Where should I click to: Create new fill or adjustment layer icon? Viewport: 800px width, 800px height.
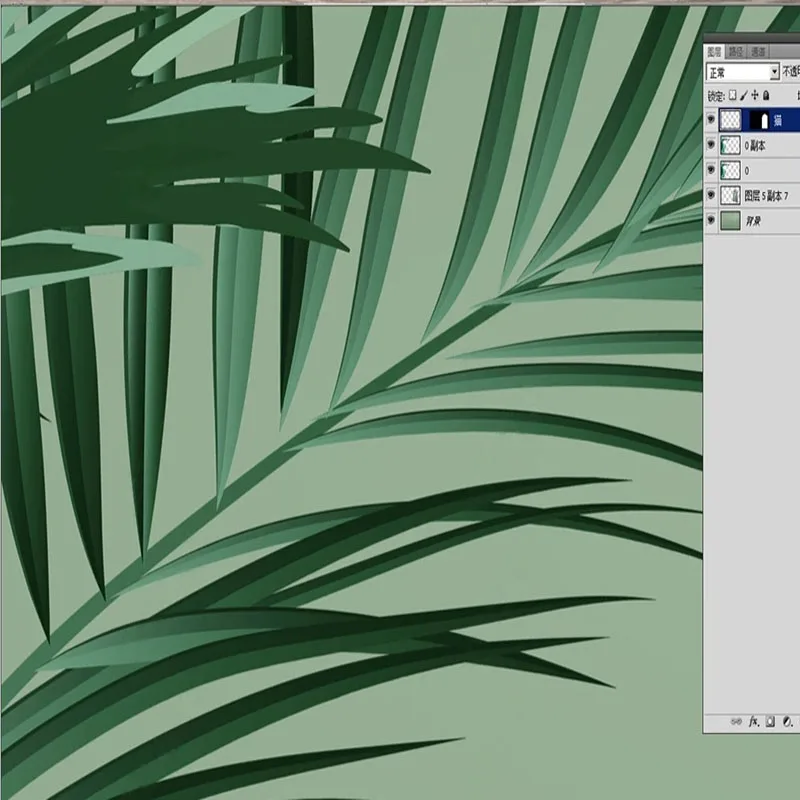pos(788,721)
